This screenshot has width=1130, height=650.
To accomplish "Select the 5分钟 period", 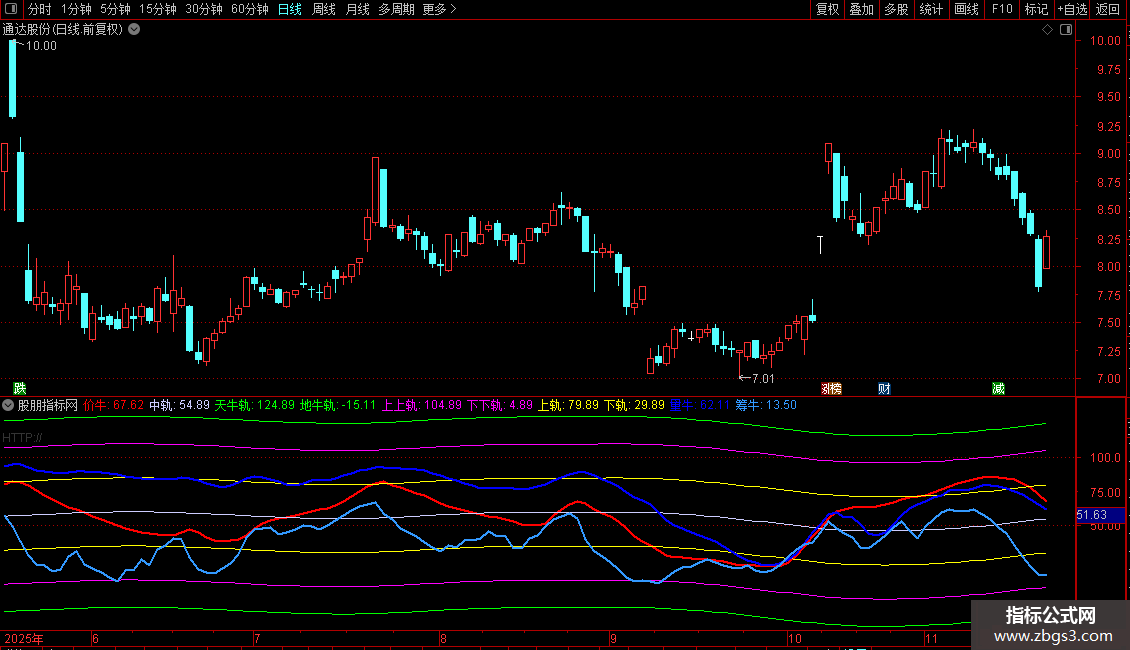I will point(115,9).
